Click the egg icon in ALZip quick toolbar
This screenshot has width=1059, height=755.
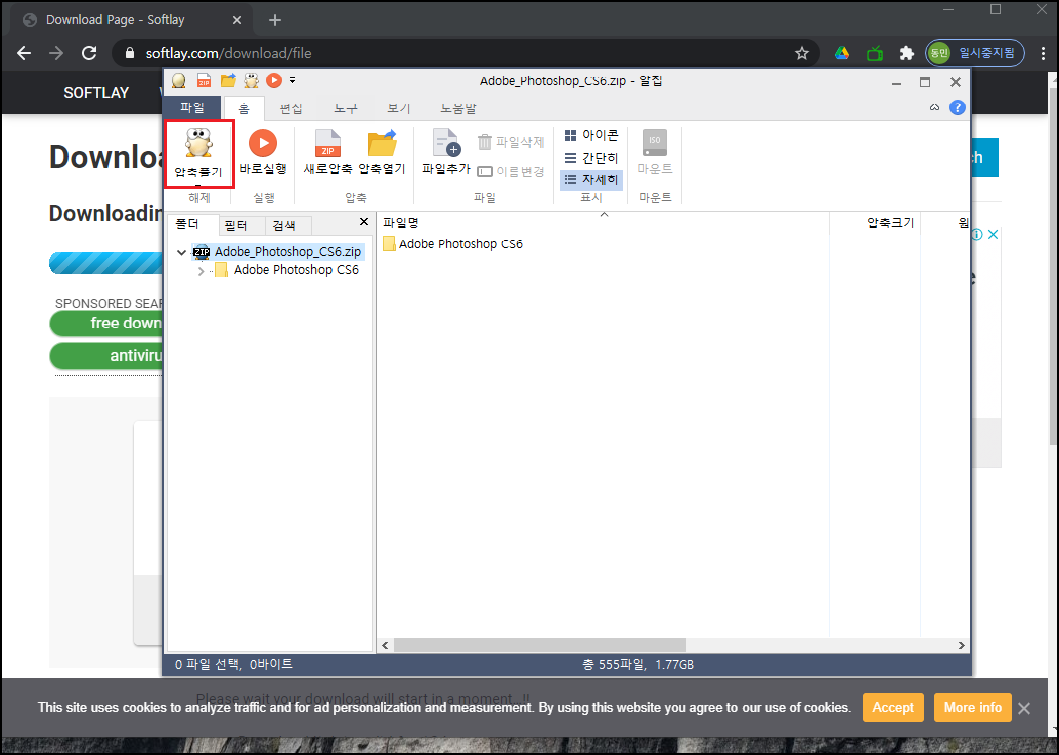click(x=178, y=81)
